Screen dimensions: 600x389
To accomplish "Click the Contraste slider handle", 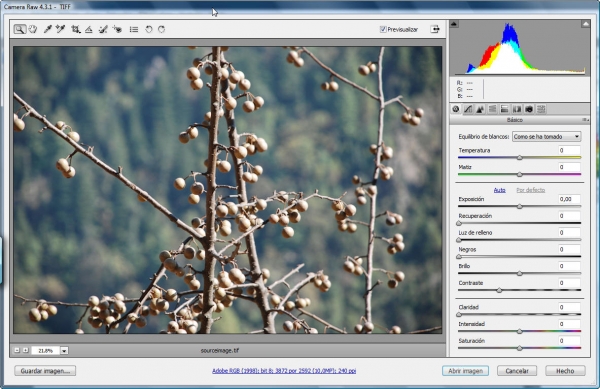I will (499, 290).
